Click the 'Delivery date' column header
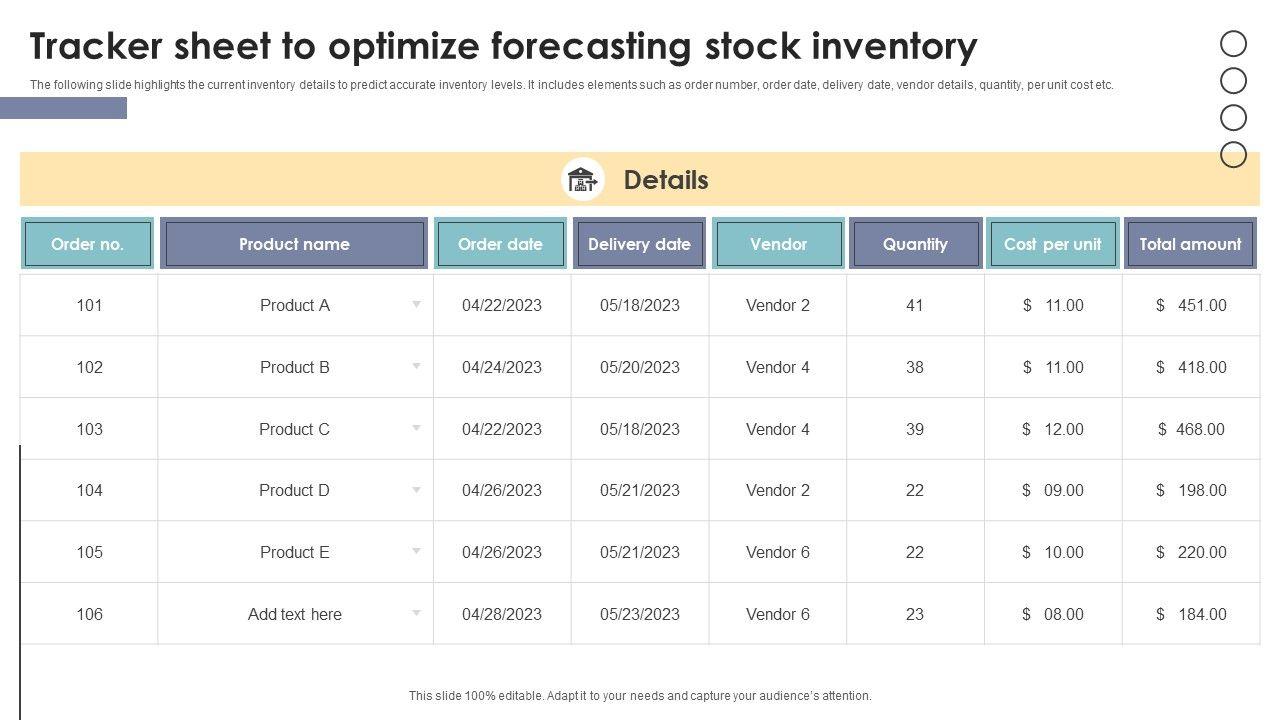 coord(639,244)
